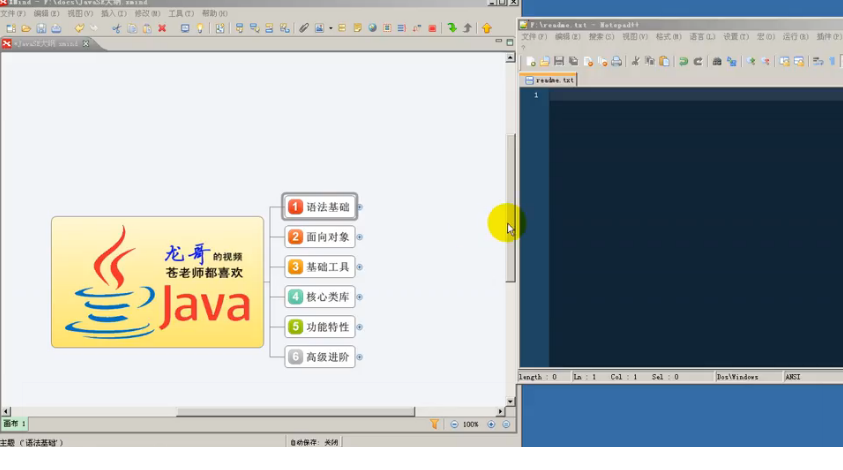Open the image icon dropdown arrow in XMind
This screenshot has width=843, height=470.
point(331,28)
